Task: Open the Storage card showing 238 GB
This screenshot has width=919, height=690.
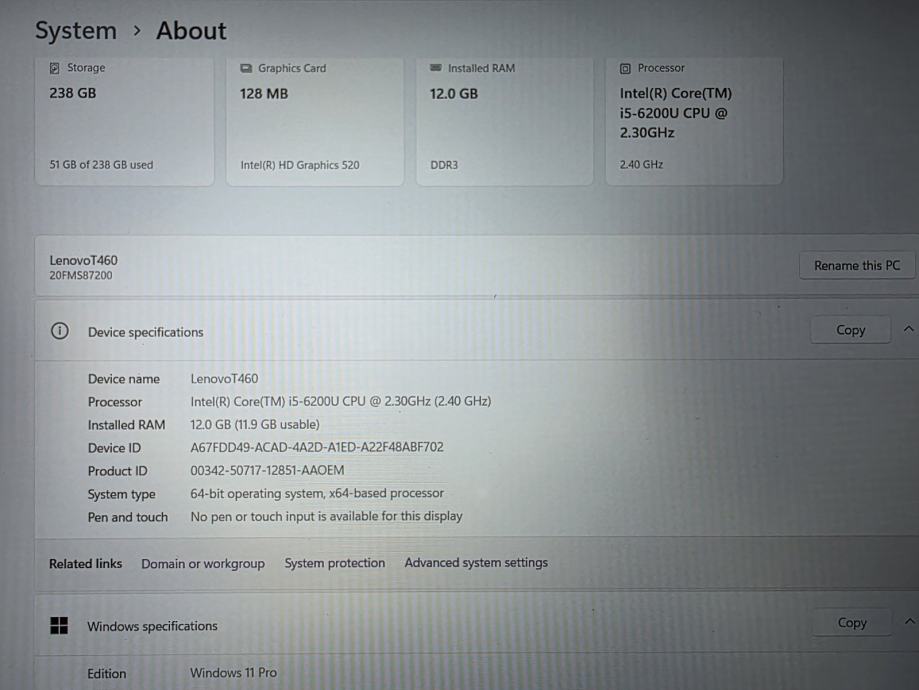Action: coord(124,121)
